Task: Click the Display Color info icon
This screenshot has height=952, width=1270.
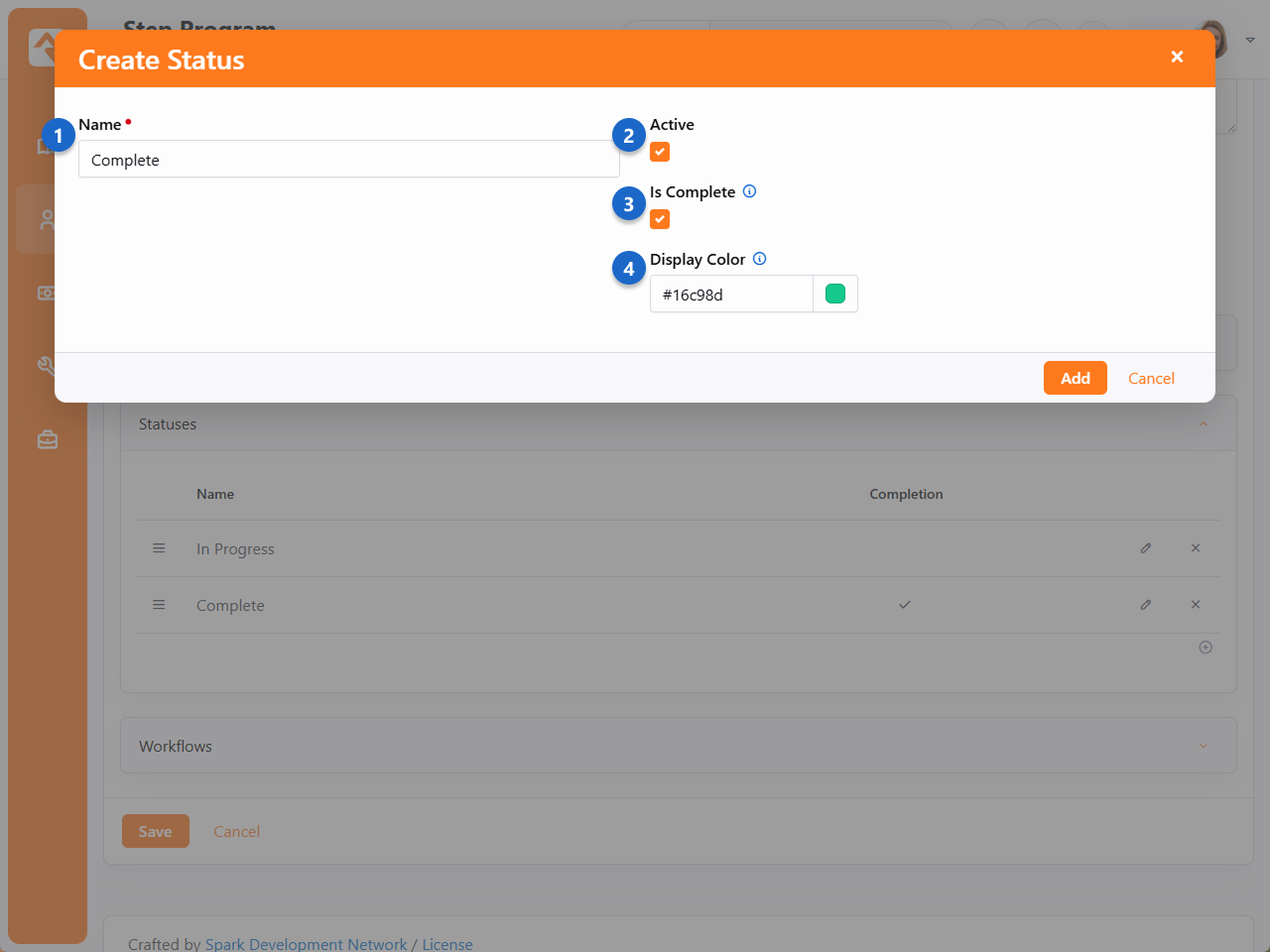Action: click(x=760, y=259)
